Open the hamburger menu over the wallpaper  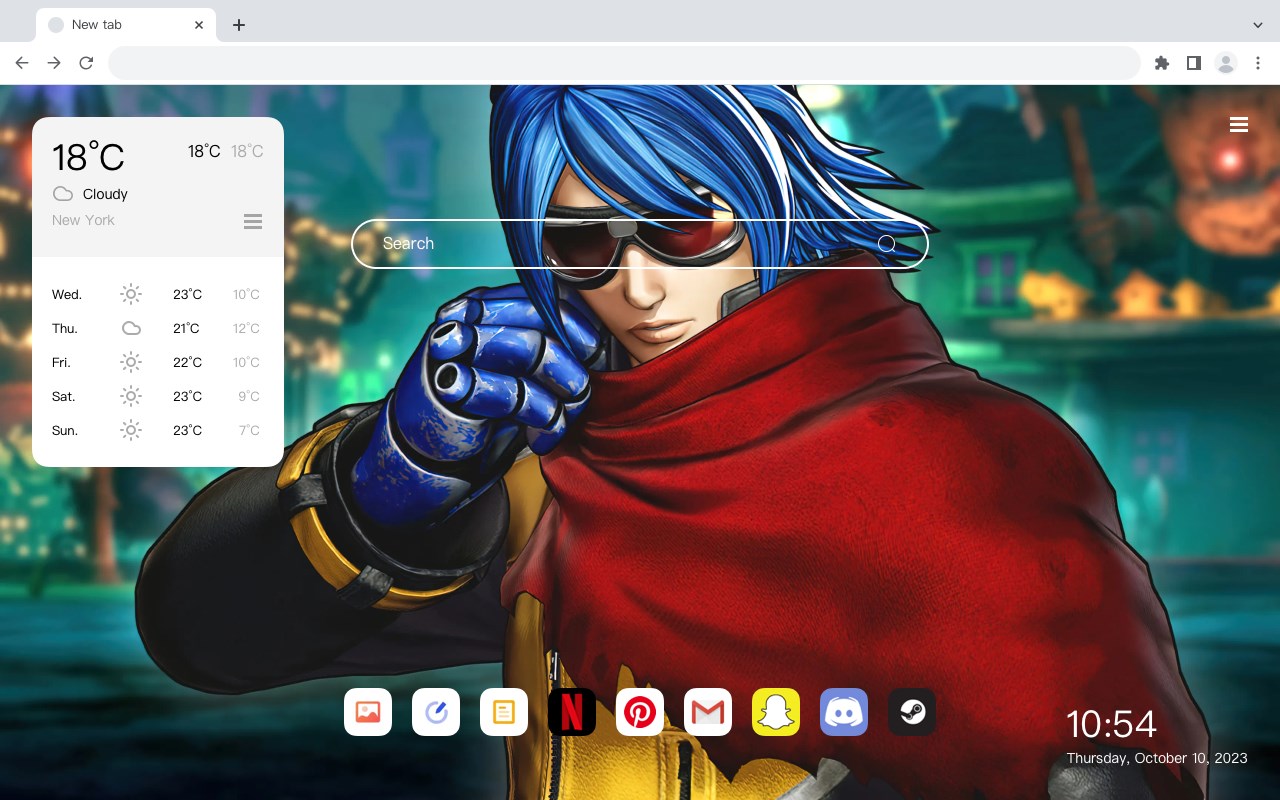pos(1239,124)
